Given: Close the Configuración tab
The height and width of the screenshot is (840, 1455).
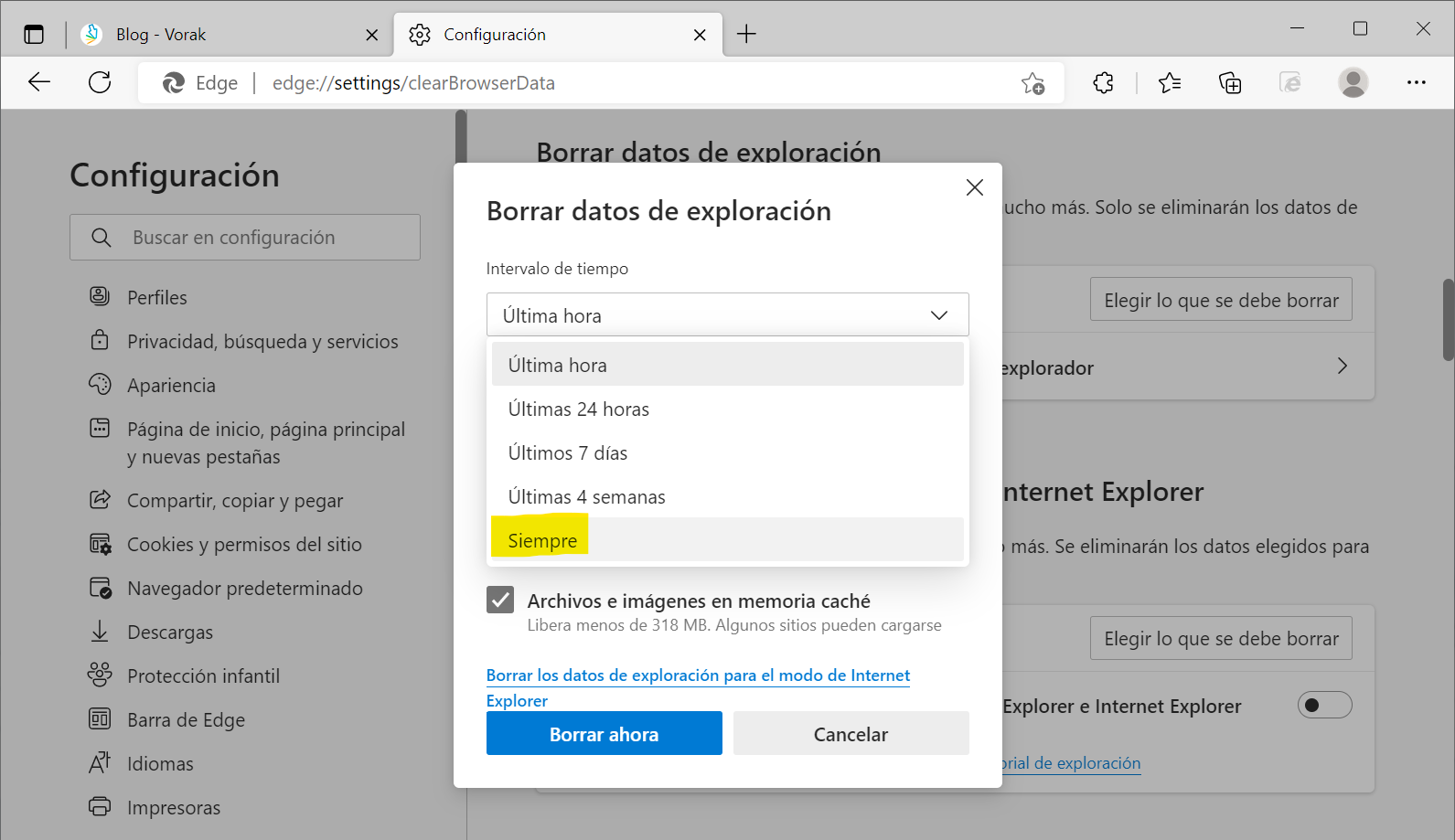Looking at the screenshot, I should (700, 35).
